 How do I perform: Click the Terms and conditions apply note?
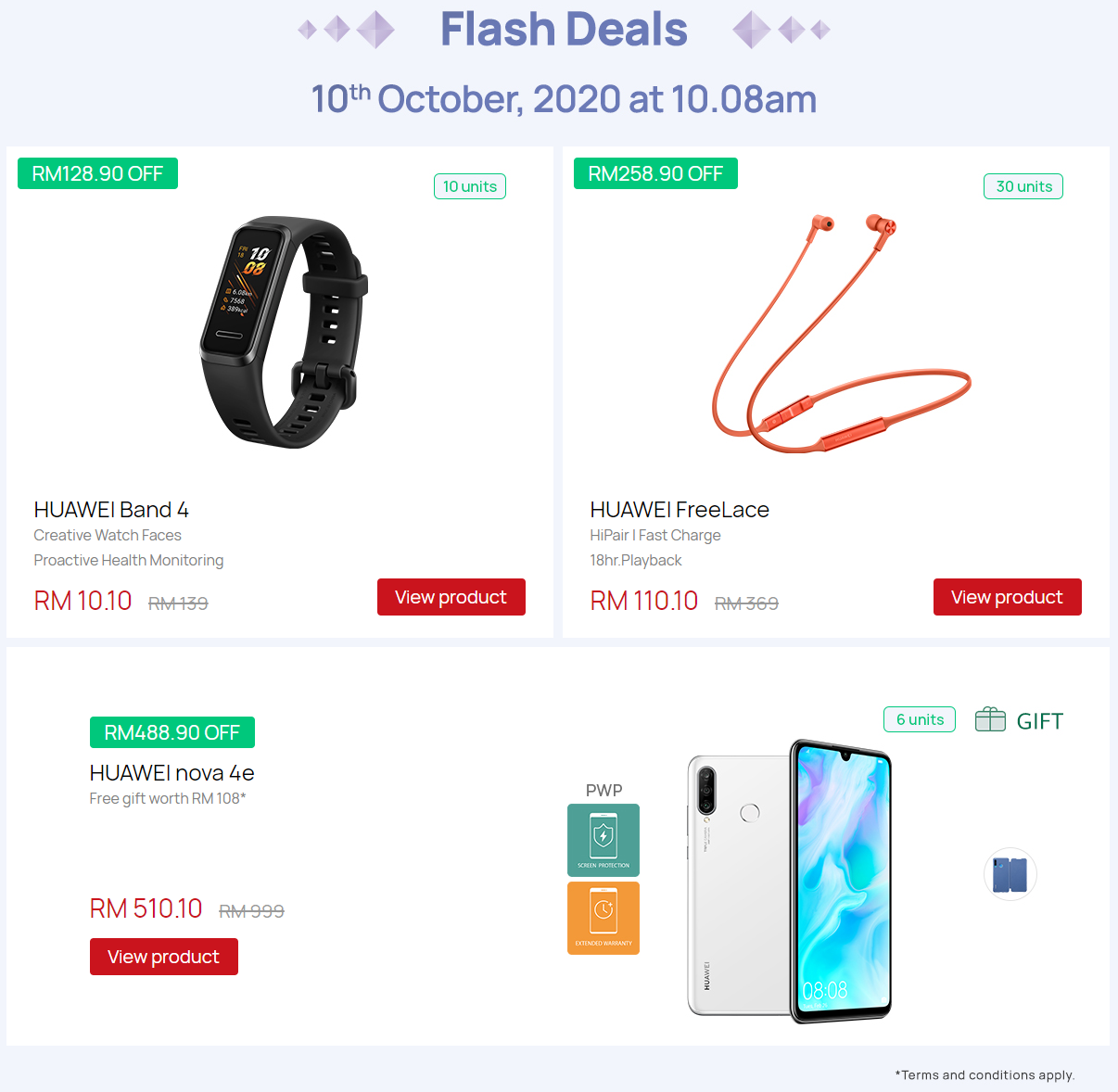(985, 1075)
